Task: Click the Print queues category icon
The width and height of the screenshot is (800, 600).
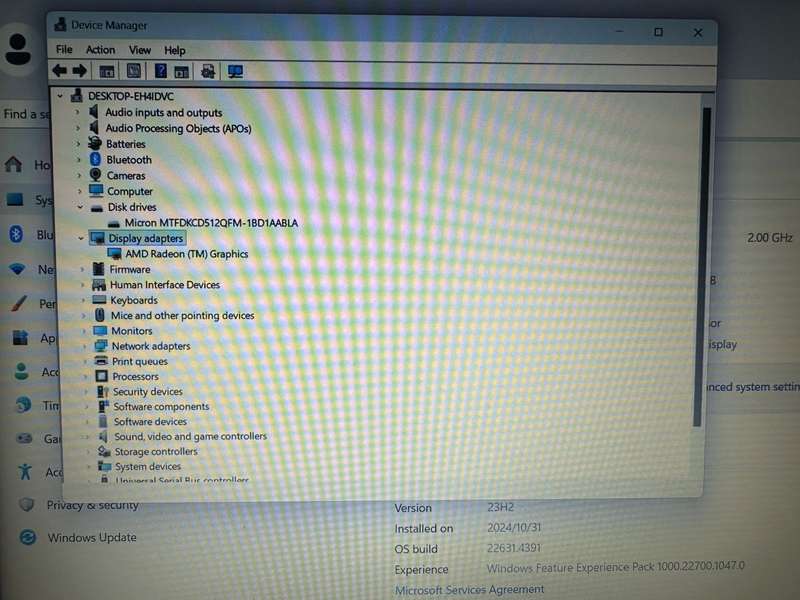Action: [102, 361]
